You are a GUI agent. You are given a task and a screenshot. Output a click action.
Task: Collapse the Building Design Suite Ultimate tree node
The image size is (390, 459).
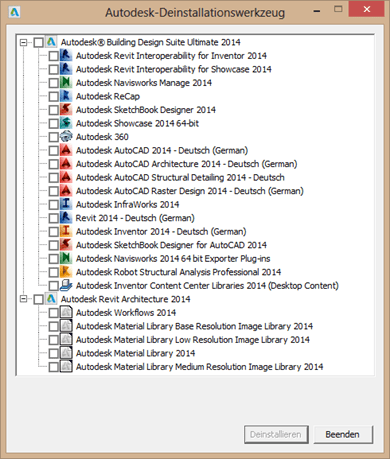coord(23,42)
